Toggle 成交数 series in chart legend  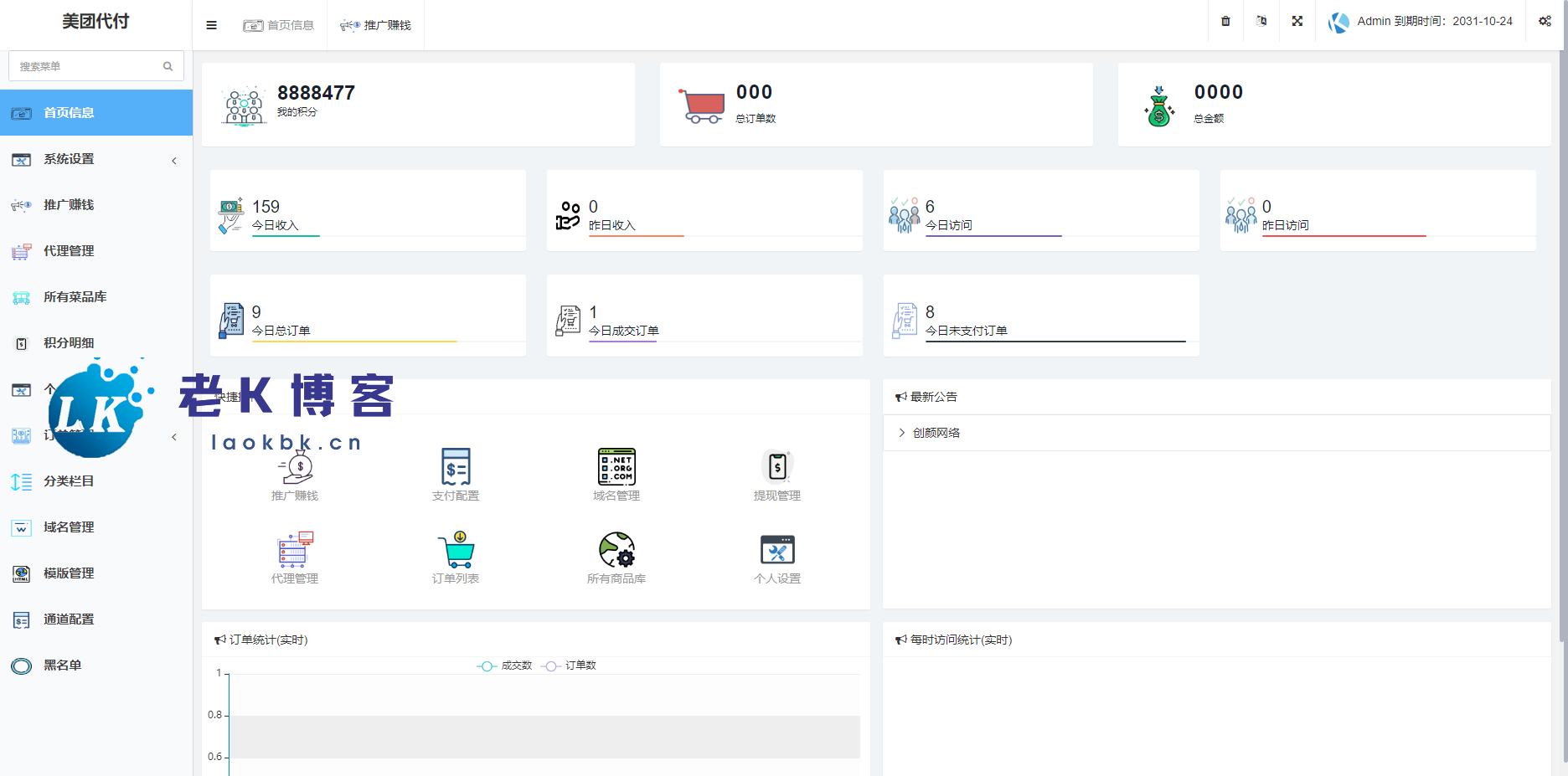505,666
